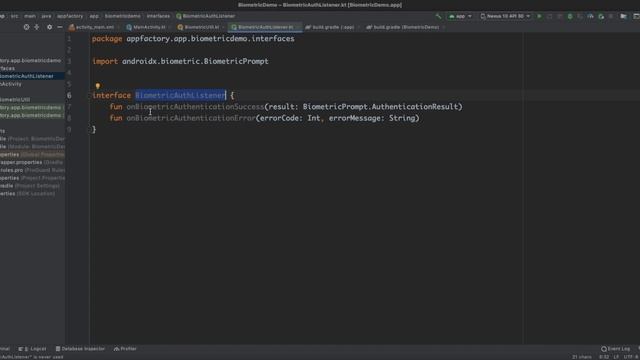Image resolution: width=640 pixels, height=360 pixels.
Task: Click the 'errorMessage: String' parameter
Action: point(372,118)
